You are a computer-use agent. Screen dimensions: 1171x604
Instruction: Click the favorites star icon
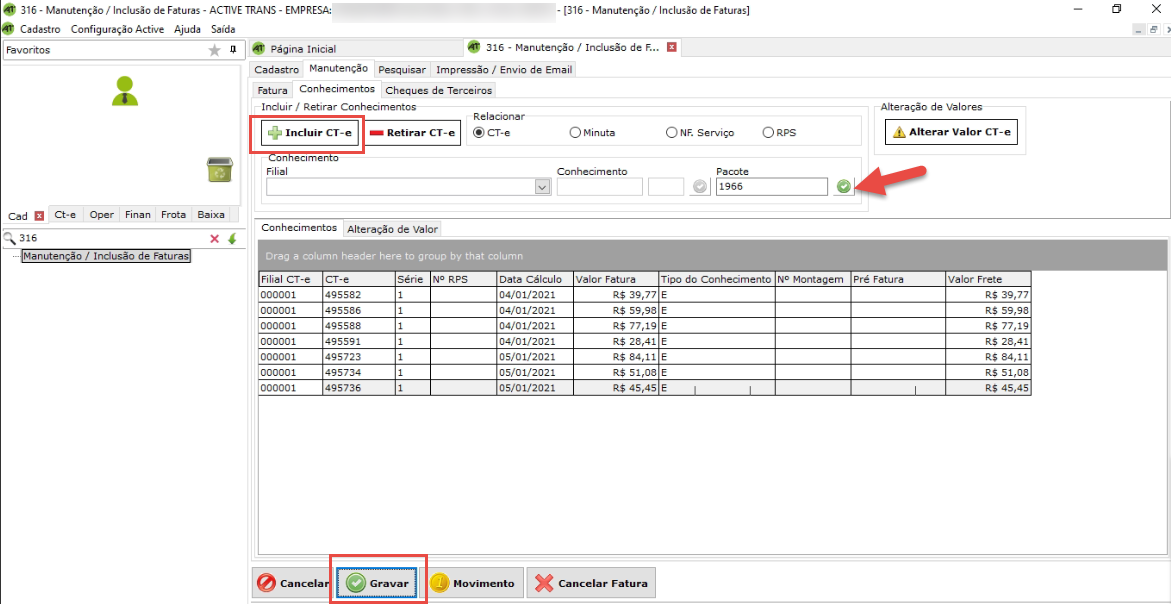(214, 50)
